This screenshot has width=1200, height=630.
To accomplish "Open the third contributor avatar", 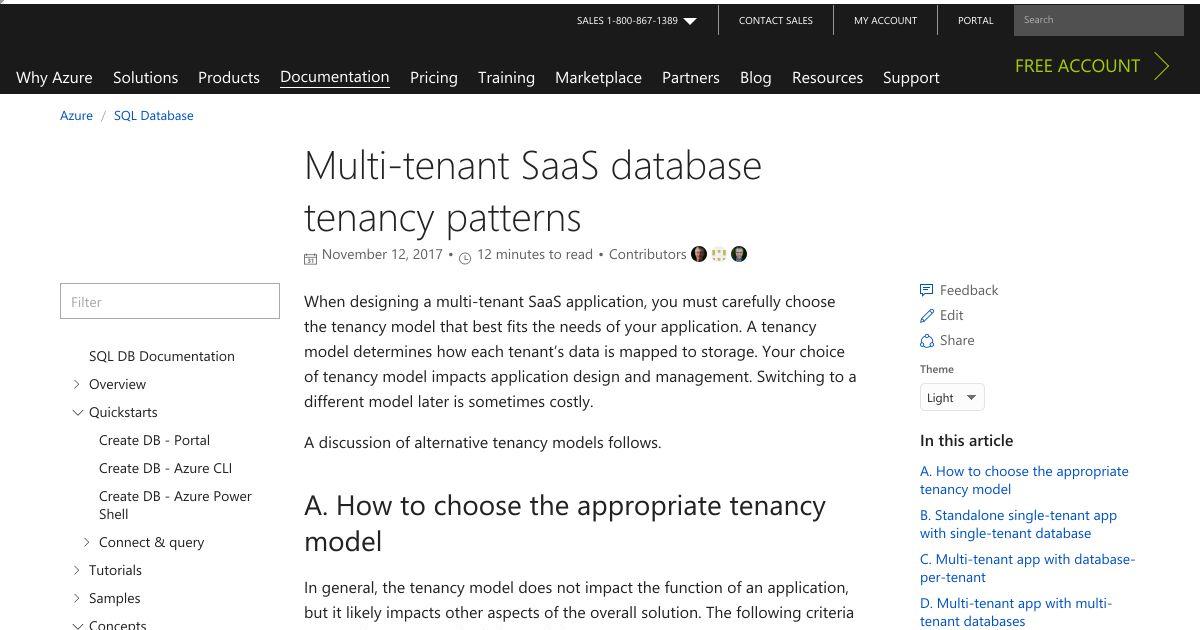I will (x=739, y=254).
